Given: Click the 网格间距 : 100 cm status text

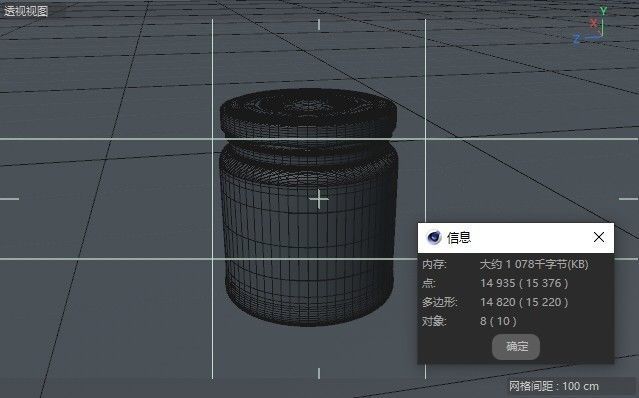Looking at the screenshot, I should [x=553, y=386].
